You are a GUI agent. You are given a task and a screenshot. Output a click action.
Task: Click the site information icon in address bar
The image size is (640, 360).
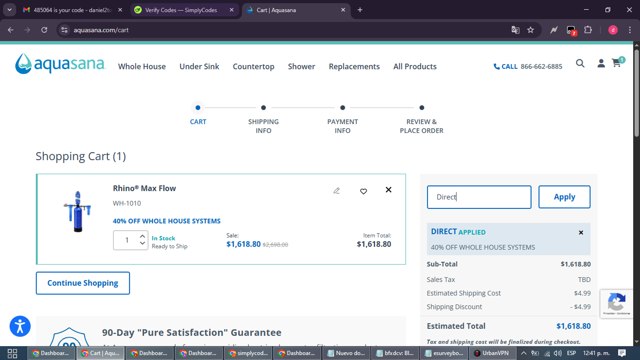point(64,30)
